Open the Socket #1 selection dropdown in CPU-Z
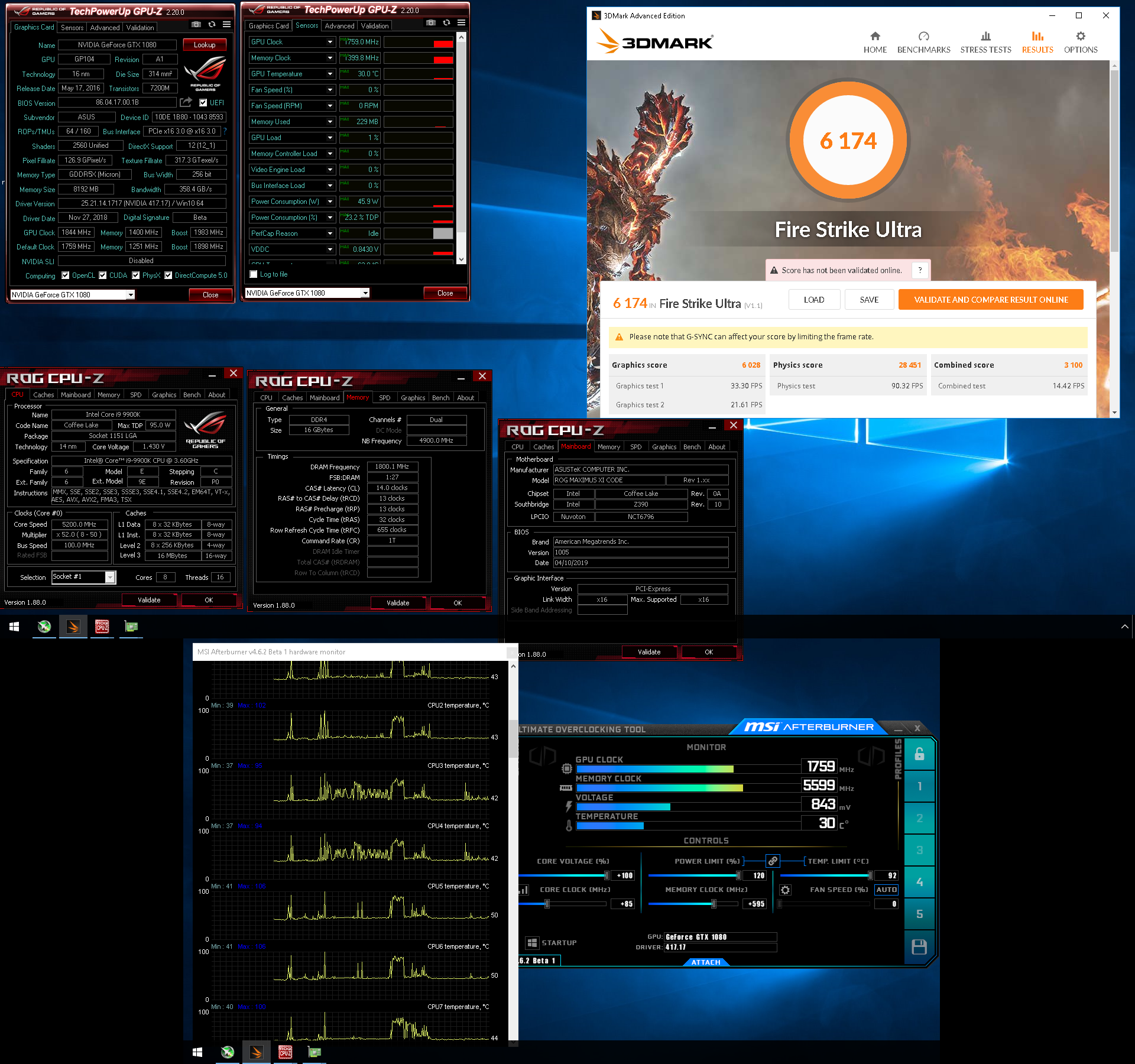 tap(110, 578)
